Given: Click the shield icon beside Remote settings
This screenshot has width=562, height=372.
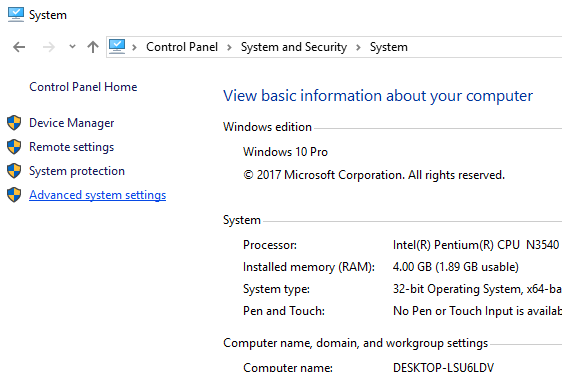Looking at the screenshot, I should click(14, 147).
